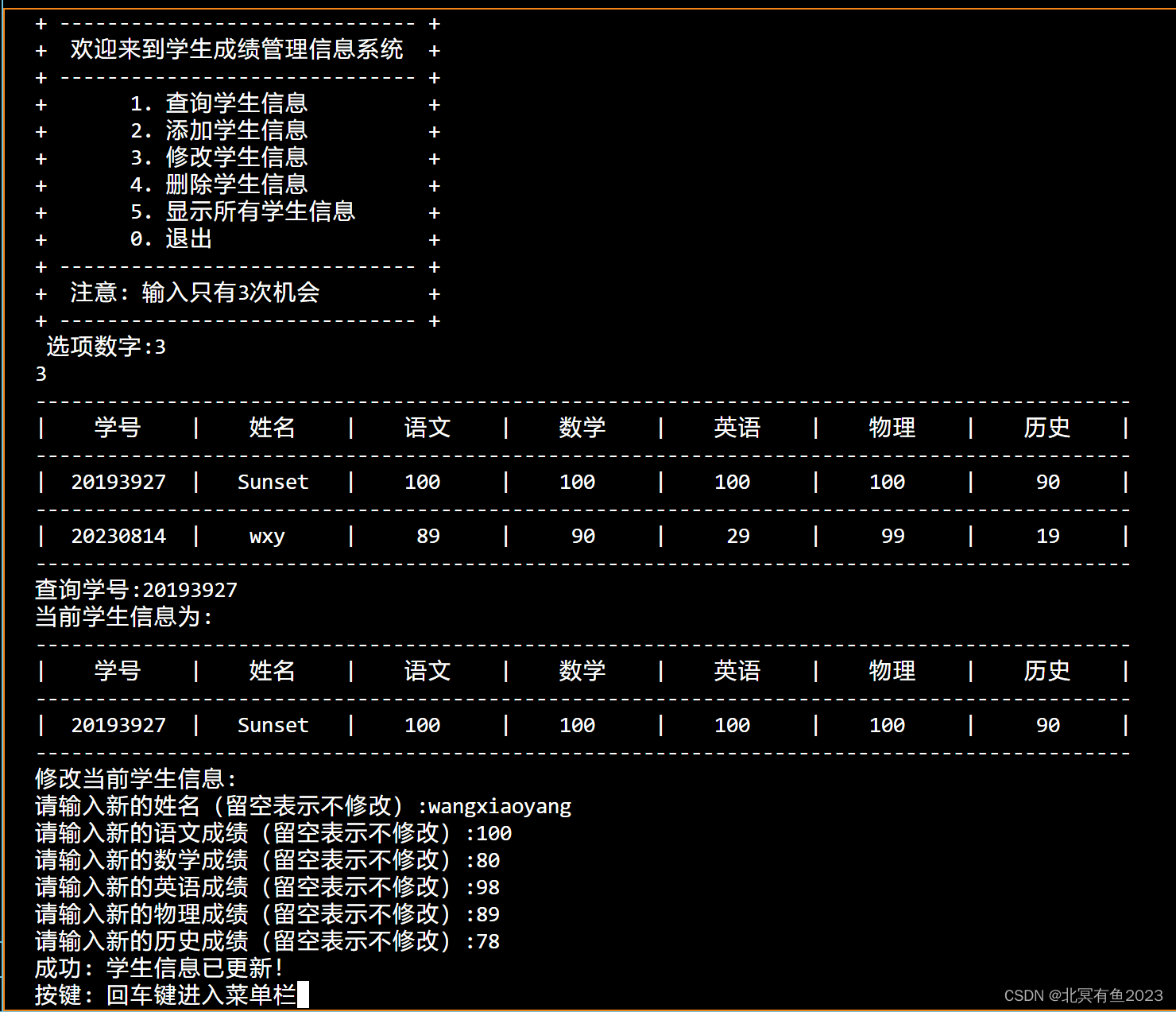Select menu line '1. 查询学生信息'
Screen dimensions: 1176x1012
pyautogui.click(x=219, y=103)
